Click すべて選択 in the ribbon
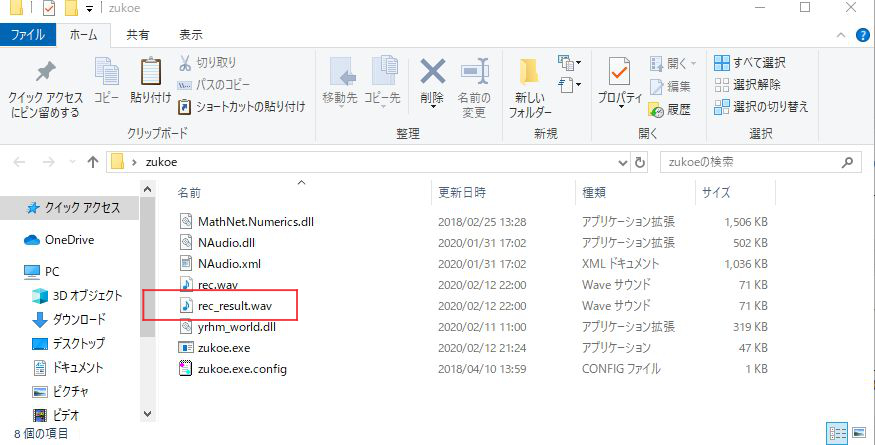875x445 pixels. pos(750,63)
